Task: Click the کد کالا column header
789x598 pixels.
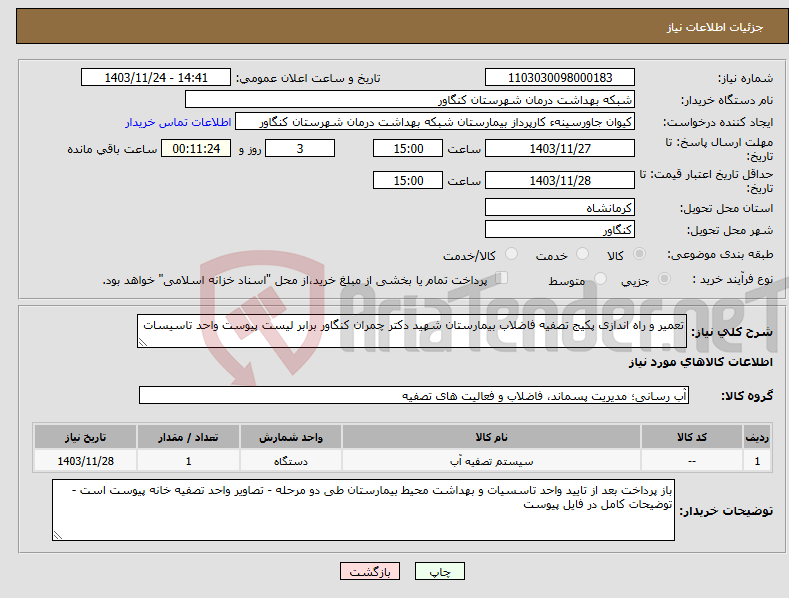Action: pyautogui.click(x=692, y=437)
